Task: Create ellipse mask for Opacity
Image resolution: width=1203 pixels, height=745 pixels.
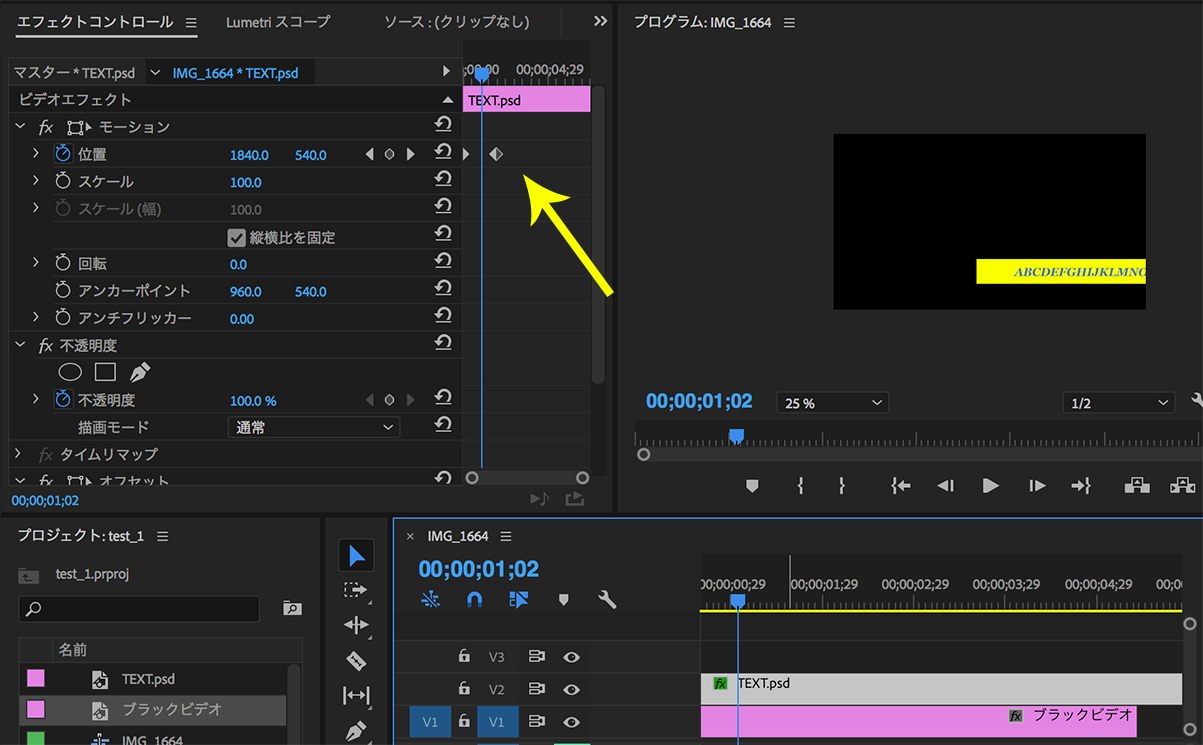Action: coord(70,372)
